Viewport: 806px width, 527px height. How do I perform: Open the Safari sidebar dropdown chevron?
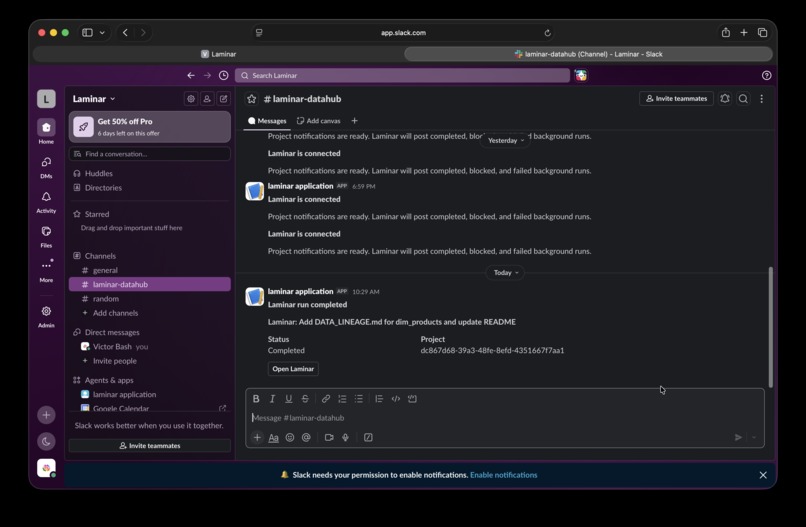102,32
